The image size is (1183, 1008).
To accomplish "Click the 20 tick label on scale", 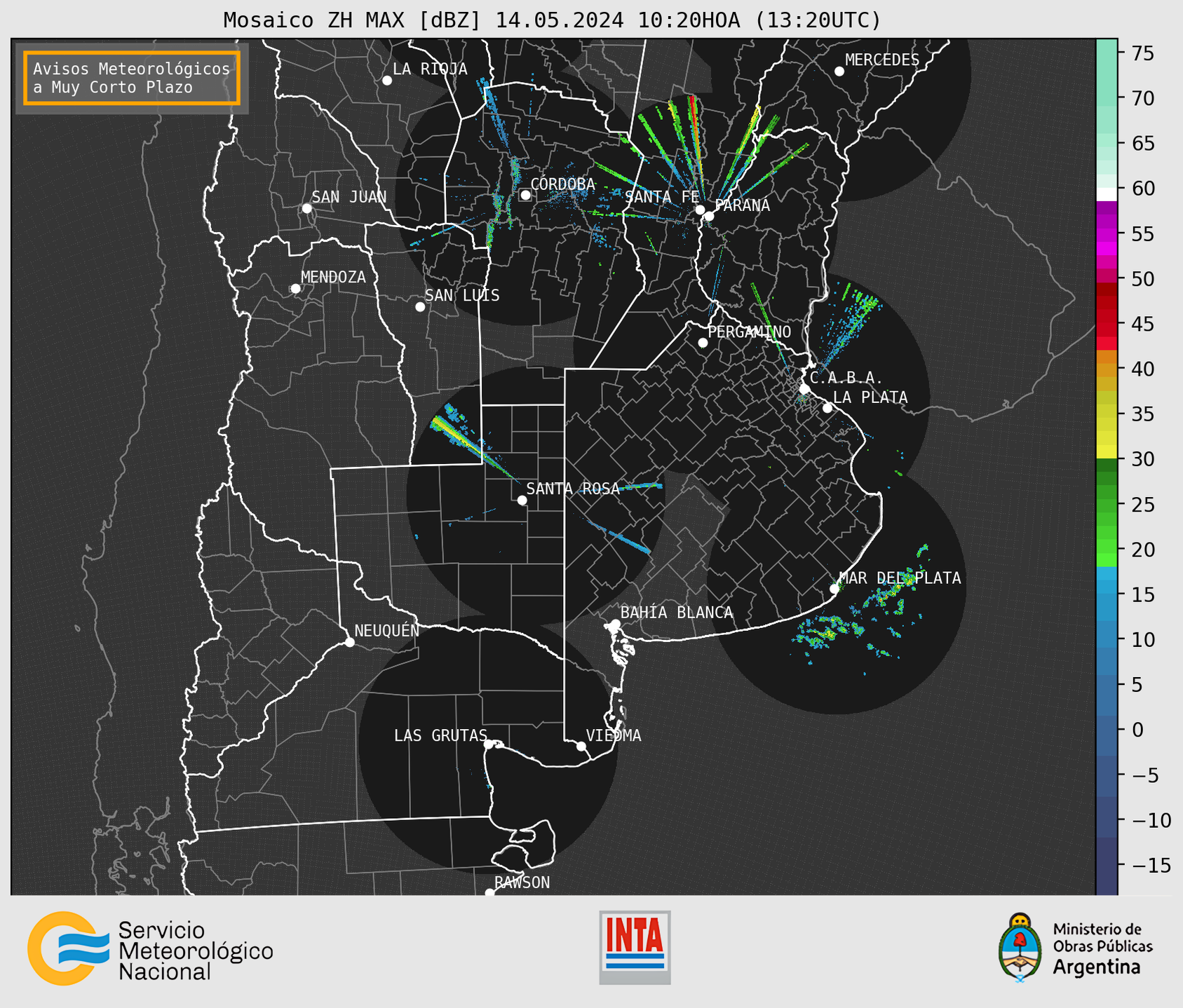I will click(x=1142, y=550).
